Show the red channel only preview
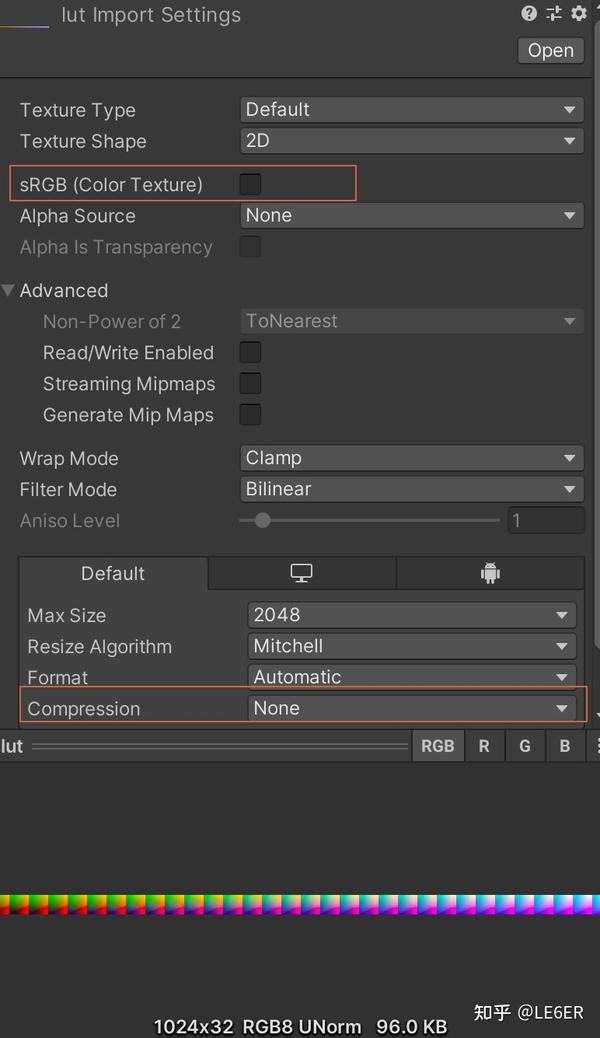 click(x=484, y=746)
